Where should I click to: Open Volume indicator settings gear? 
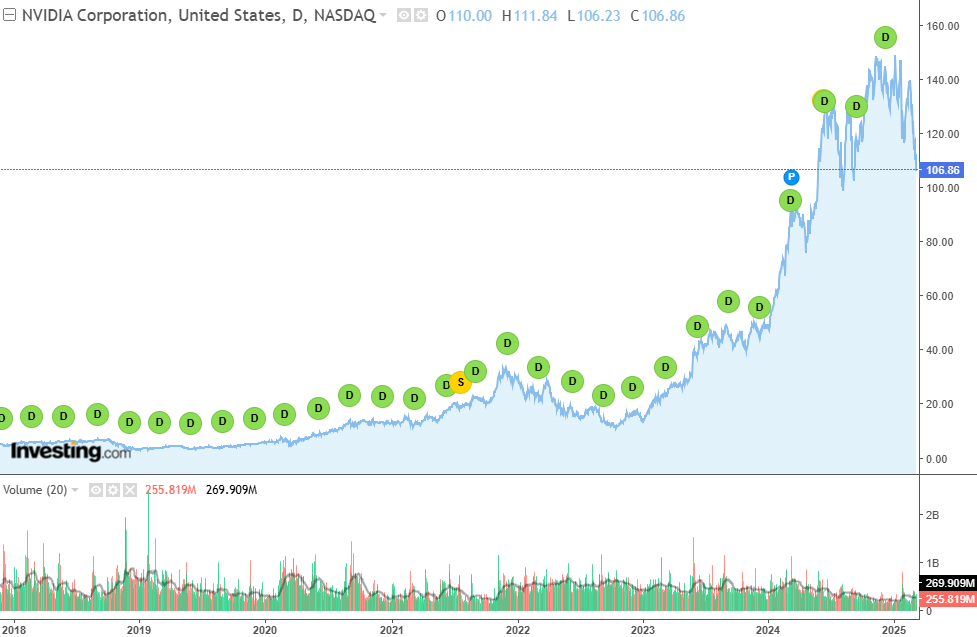(x=113, y=490)
